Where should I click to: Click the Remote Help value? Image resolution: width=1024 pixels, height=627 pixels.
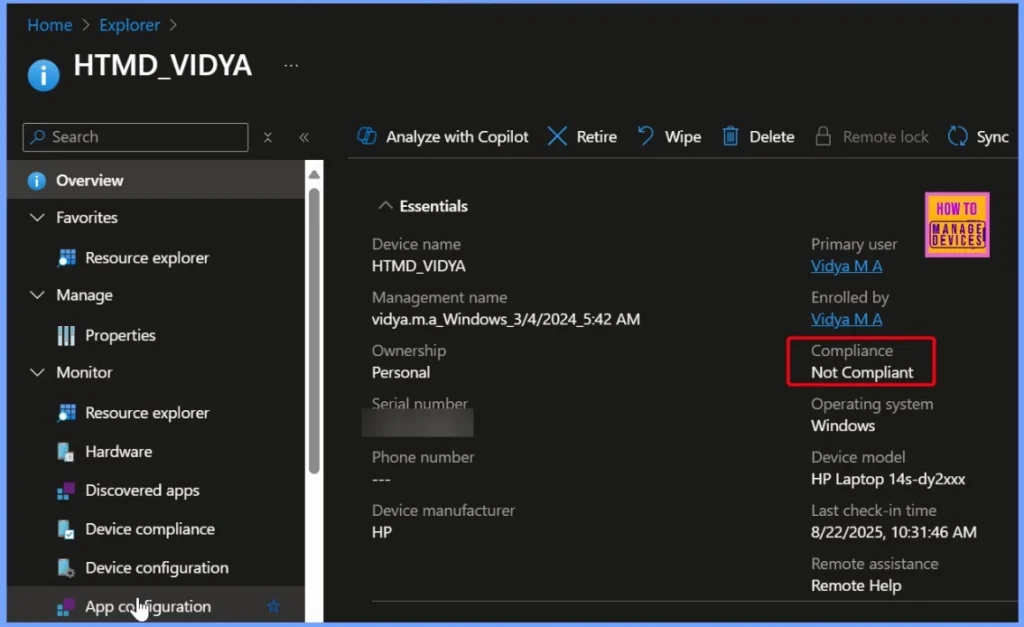coord(856,586)
